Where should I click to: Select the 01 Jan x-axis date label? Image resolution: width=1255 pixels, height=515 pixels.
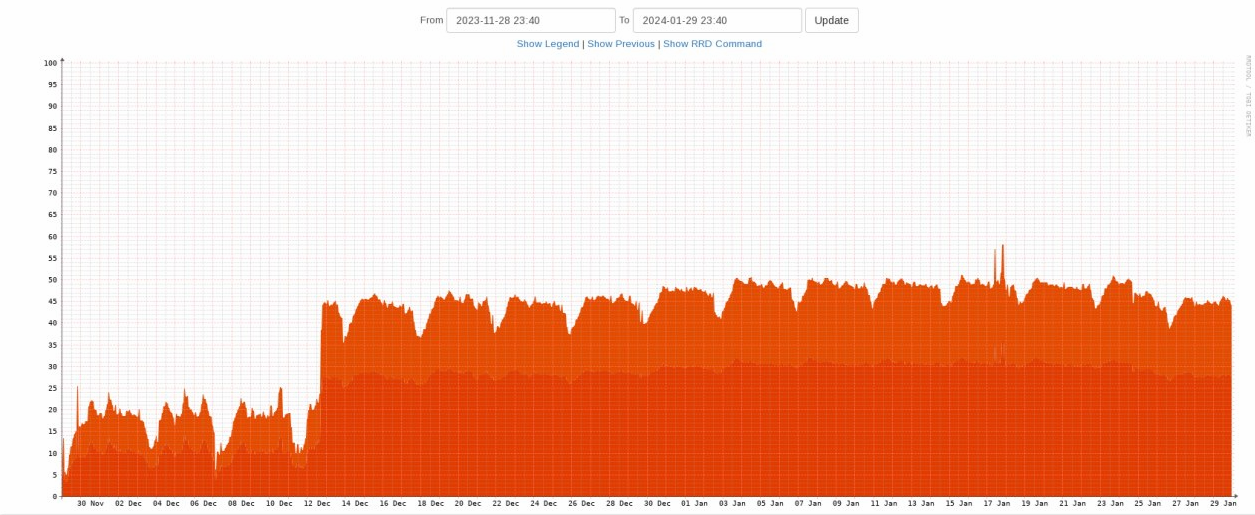point(694,504)
